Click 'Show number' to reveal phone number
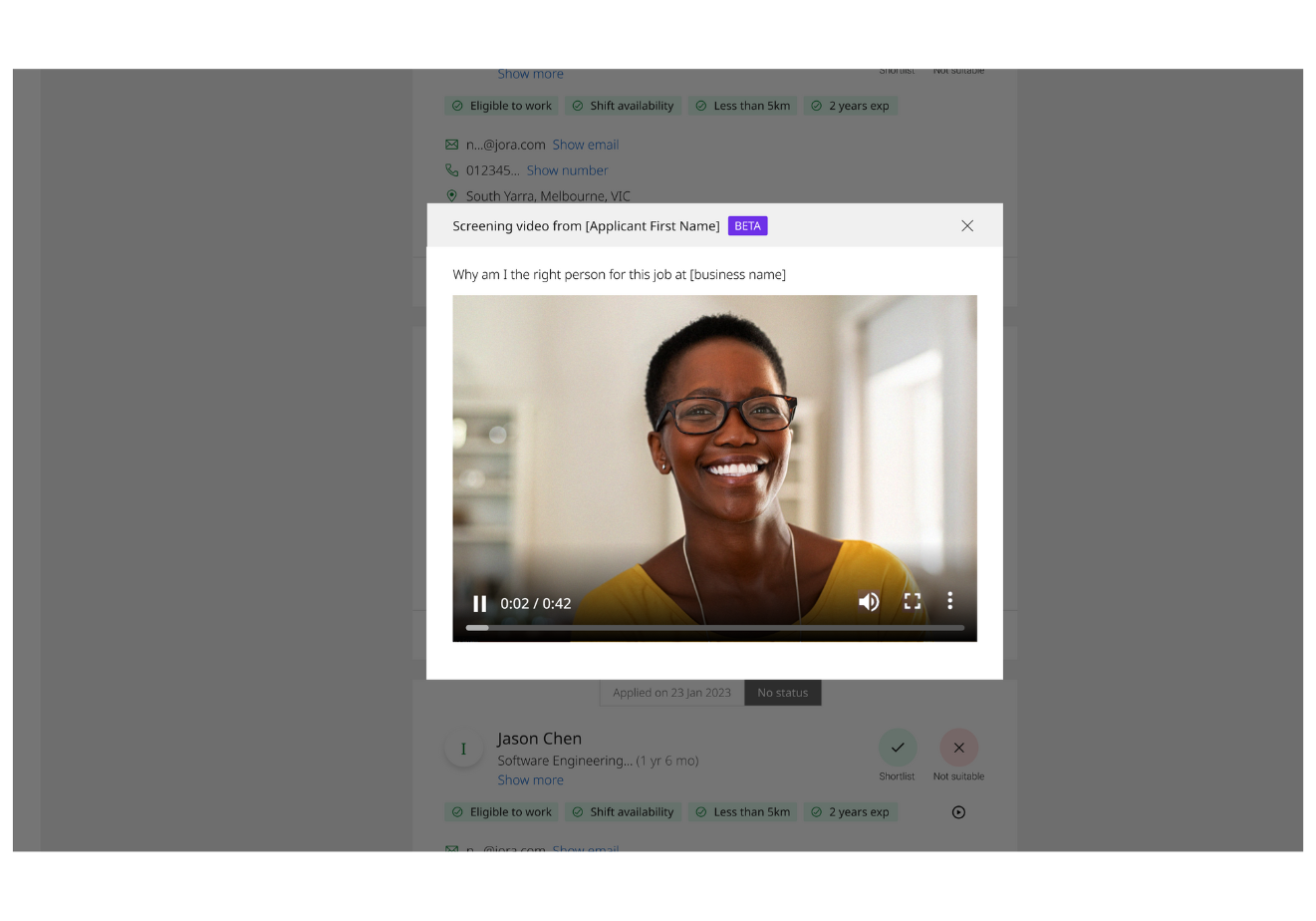The width and height of the screenshot is (1316, 921). pos(567,169)
